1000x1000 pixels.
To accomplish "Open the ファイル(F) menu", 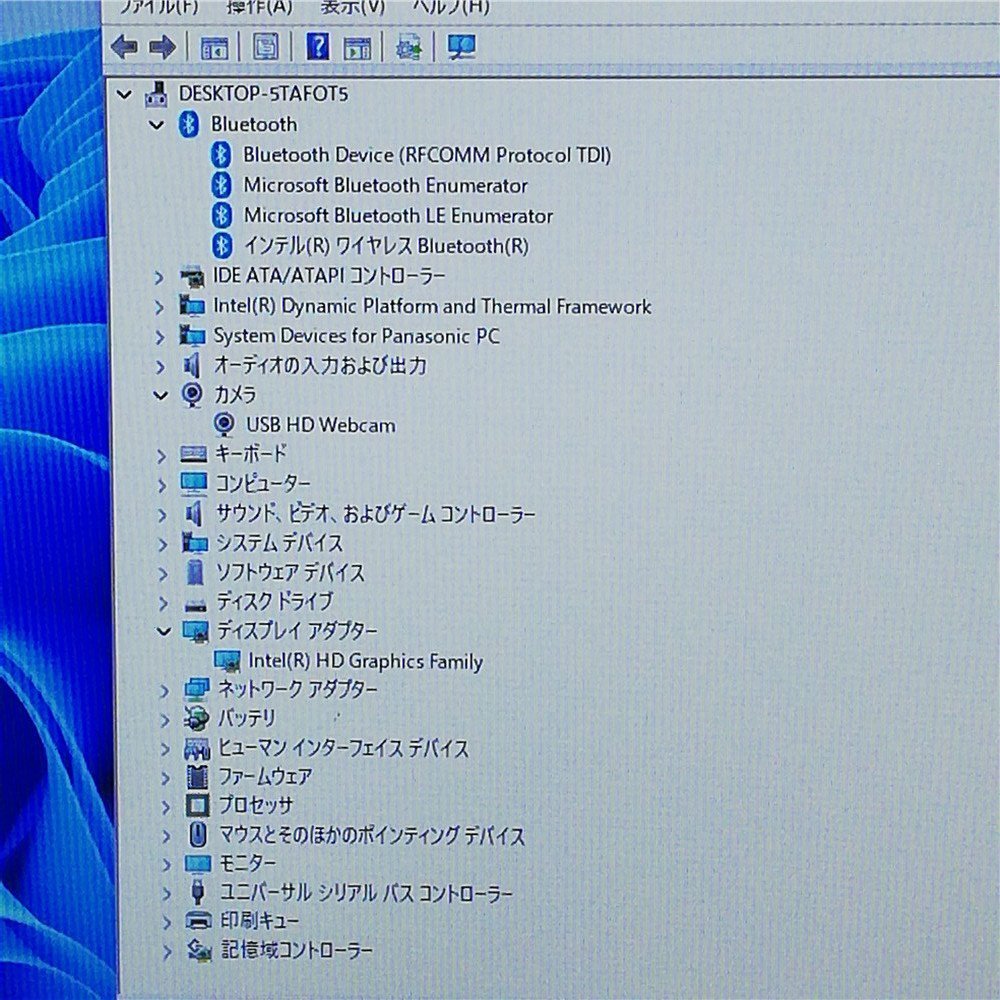I will click(159, 7).
